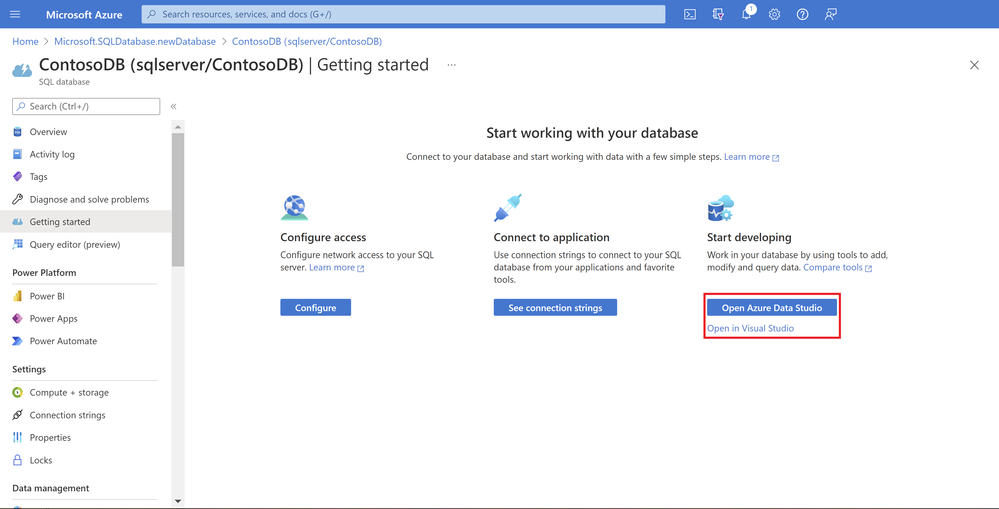
Task: Open Properties menu entry
Action: coord(50,438)
